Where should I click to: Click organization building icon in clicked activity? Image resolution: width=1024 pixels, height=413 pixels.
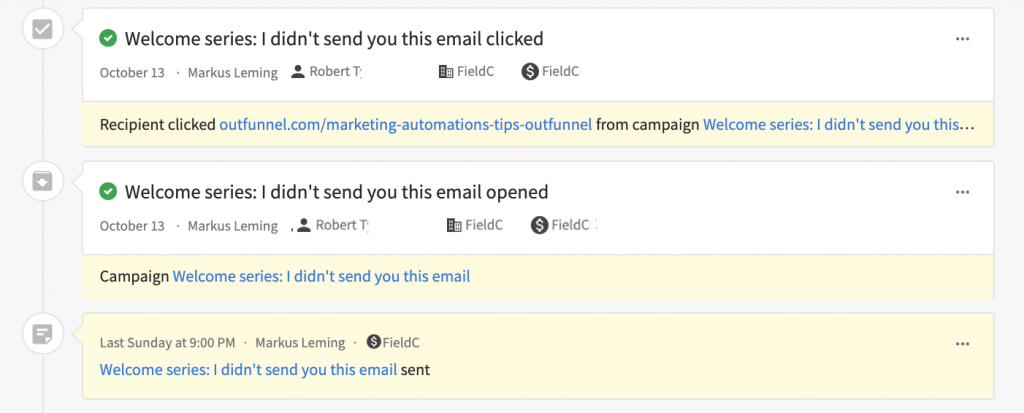pos(446,72)
